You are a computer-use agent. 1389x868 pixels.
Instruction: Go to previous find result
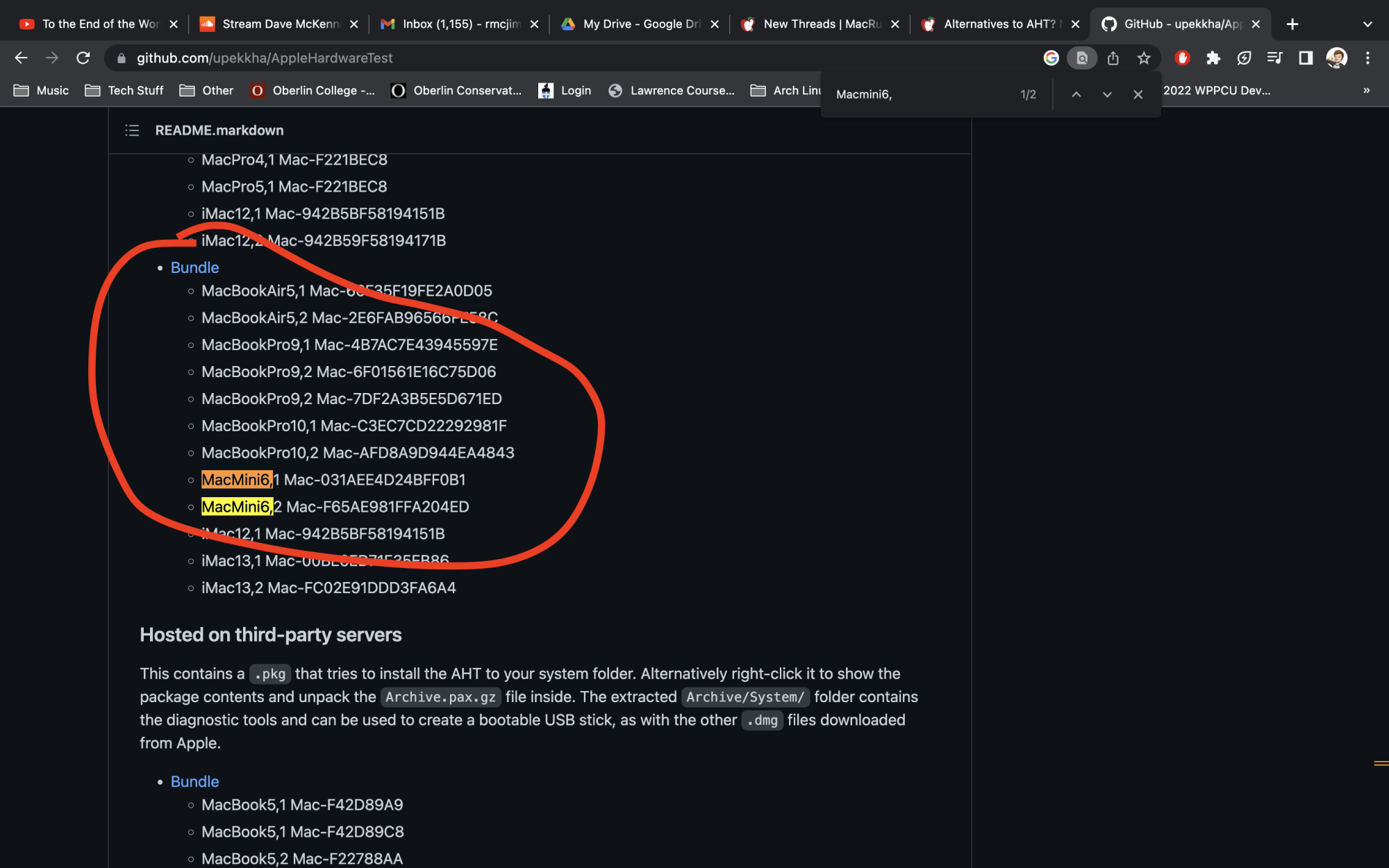[x=1076, y=94]
